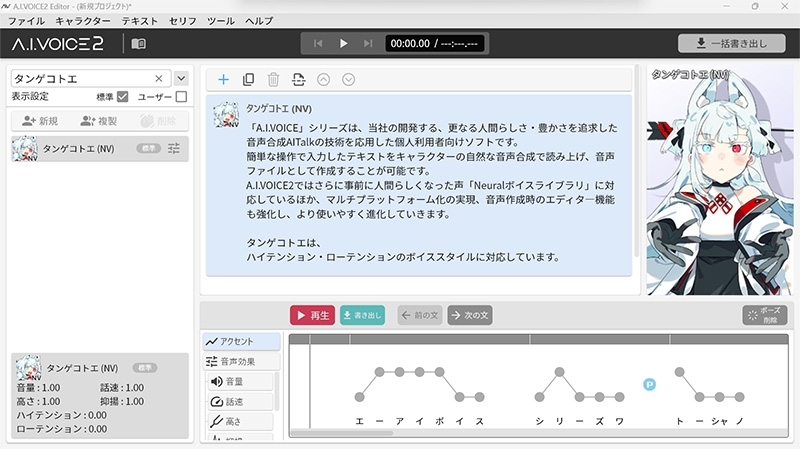Click the accent point above ア
800x449 pixels.
[399, 372]
